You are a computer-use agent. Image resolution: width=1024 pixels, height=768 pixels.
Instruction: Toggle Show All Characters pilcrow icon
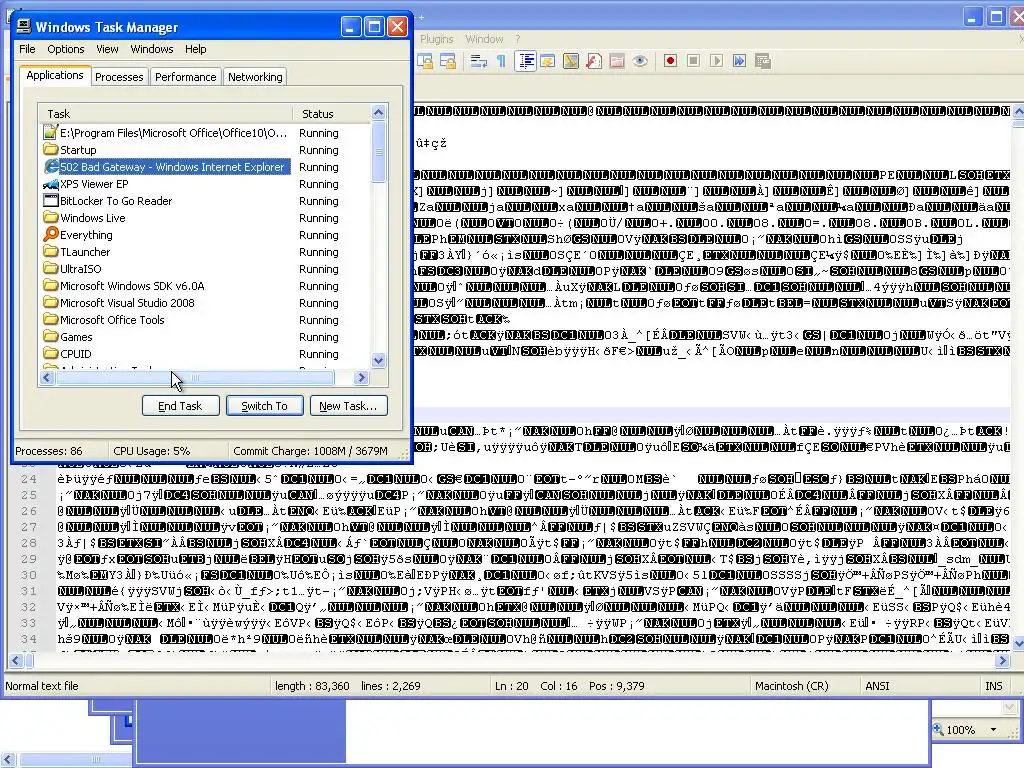pyautogui.click(x=501, y=61)
